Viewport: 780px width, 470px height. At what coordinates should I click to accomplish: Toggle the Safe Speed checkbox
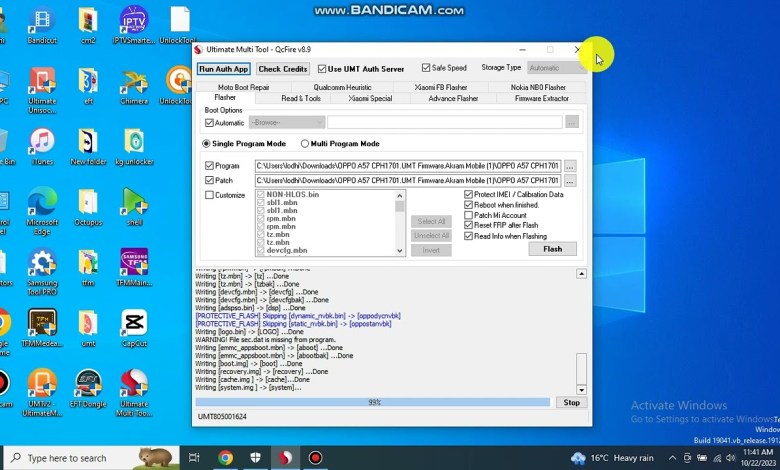[426, 68]
